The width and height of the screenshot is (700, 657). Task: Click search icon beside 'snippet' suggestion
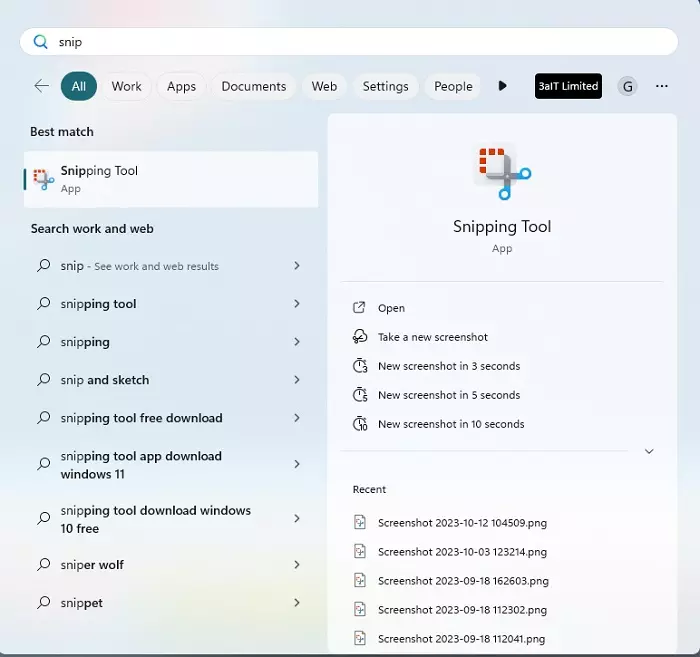tap(43, 602)
